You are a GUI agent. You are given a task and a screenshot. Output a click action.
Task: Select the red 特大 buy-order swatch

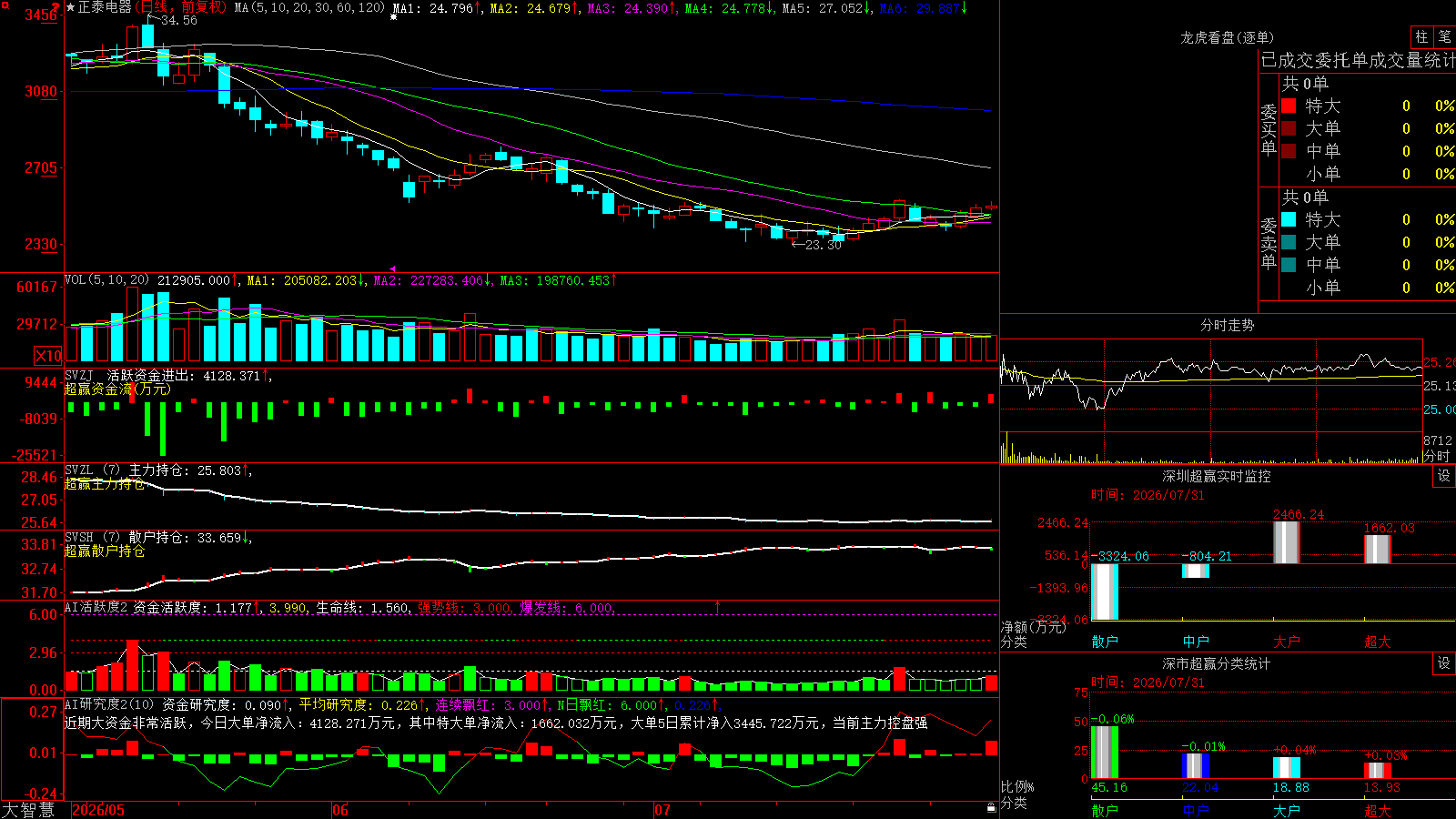tap(1289, 106)
